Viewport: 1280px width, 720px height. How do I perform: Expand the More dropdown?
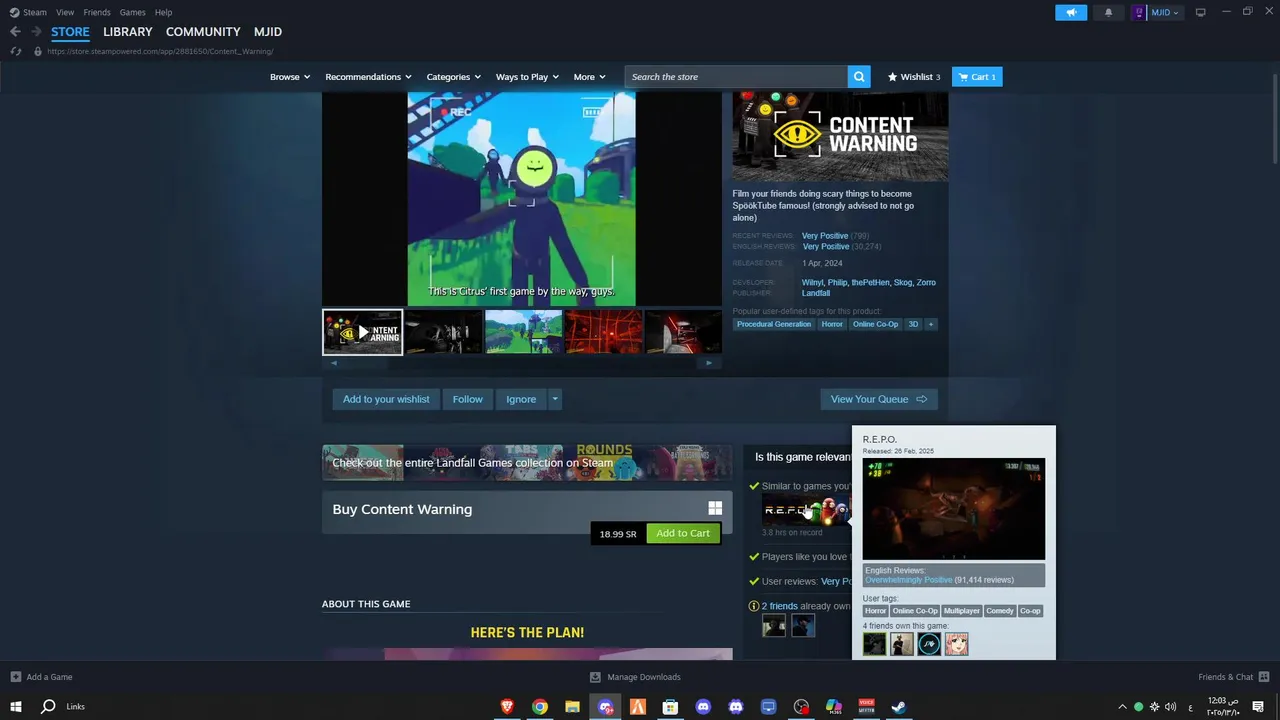590,77
